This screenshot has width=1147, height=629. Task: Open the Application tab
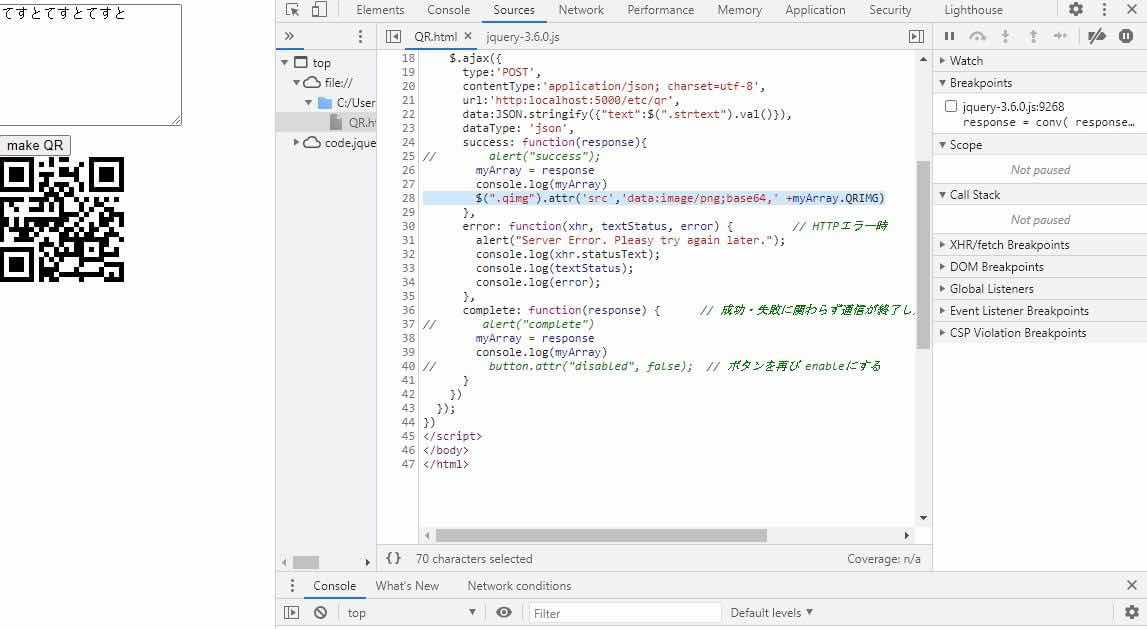coord(815,10)
